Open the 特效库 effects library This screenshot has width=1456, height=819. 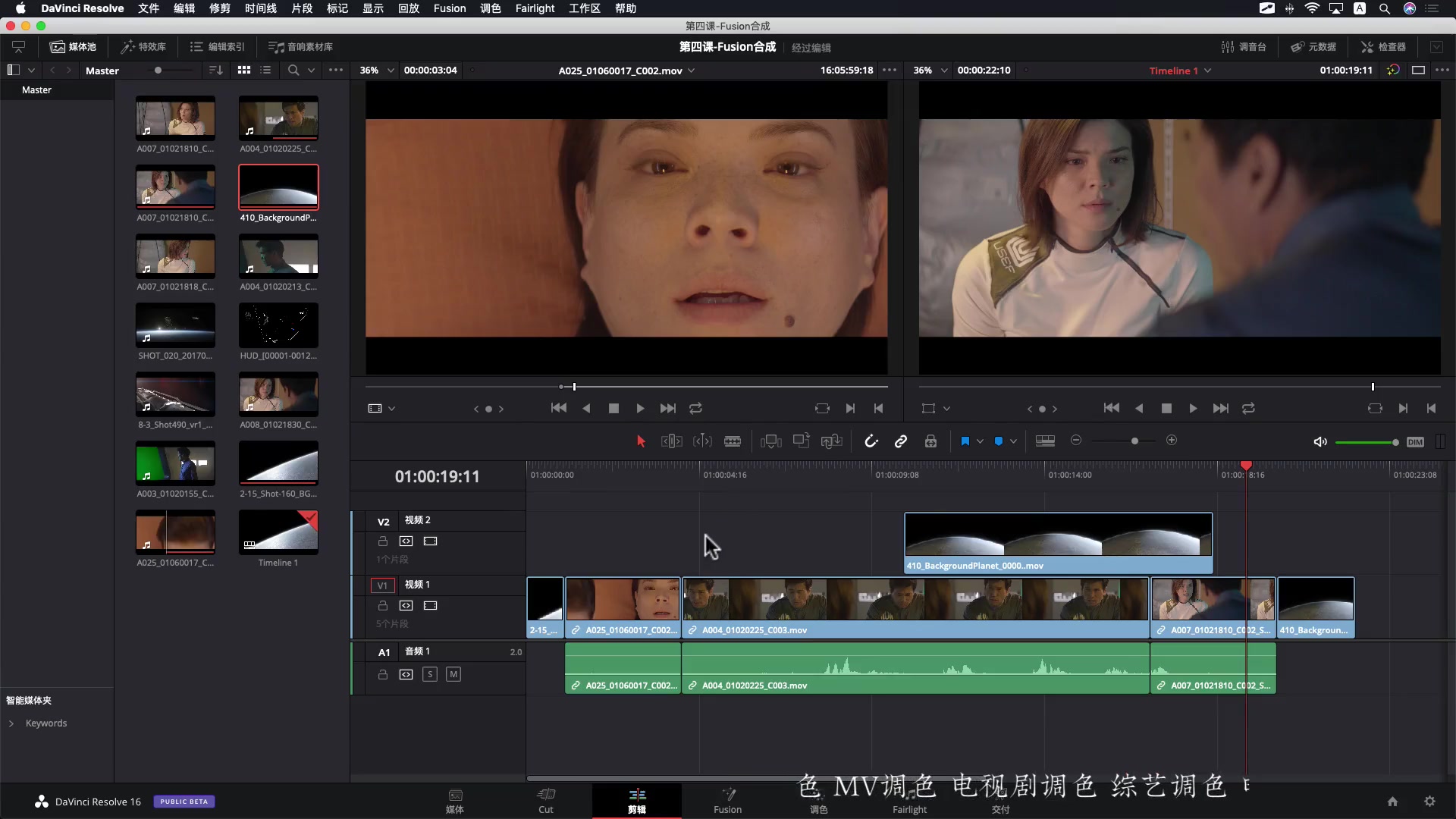pyautogui.click(x=143, y=47)
